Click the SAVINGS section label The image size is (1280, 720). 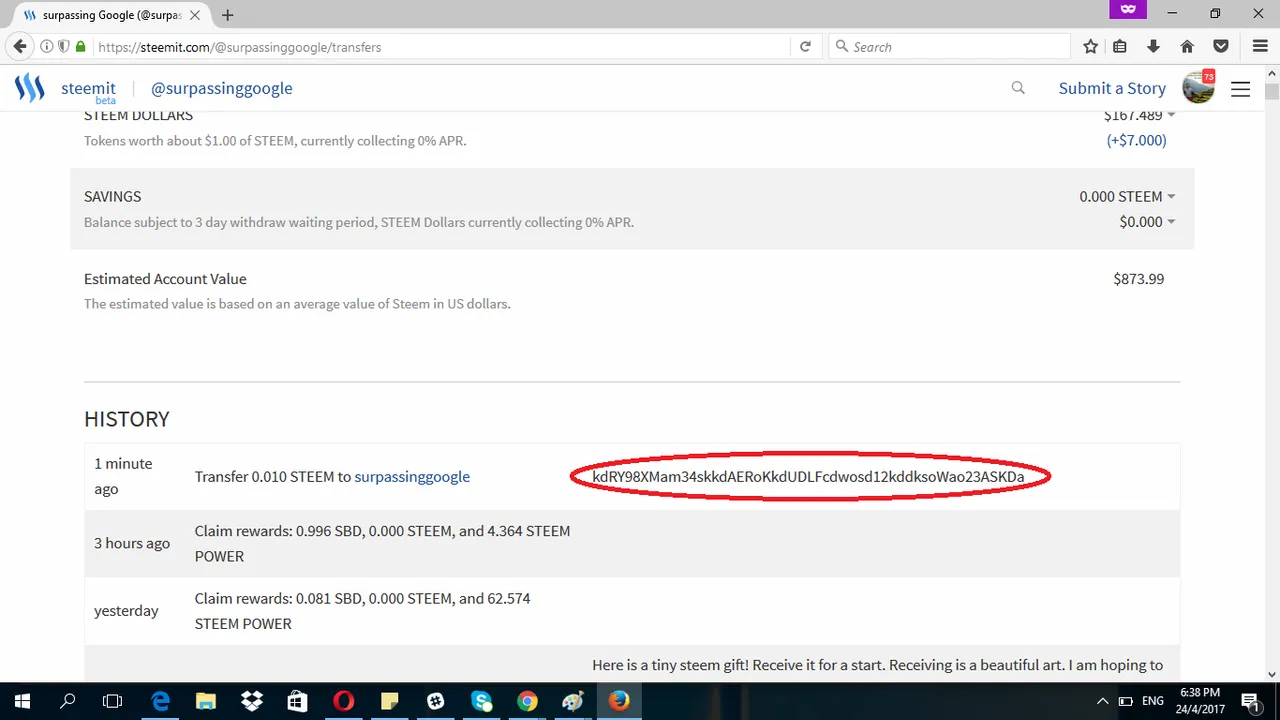(x=112, y=196)
